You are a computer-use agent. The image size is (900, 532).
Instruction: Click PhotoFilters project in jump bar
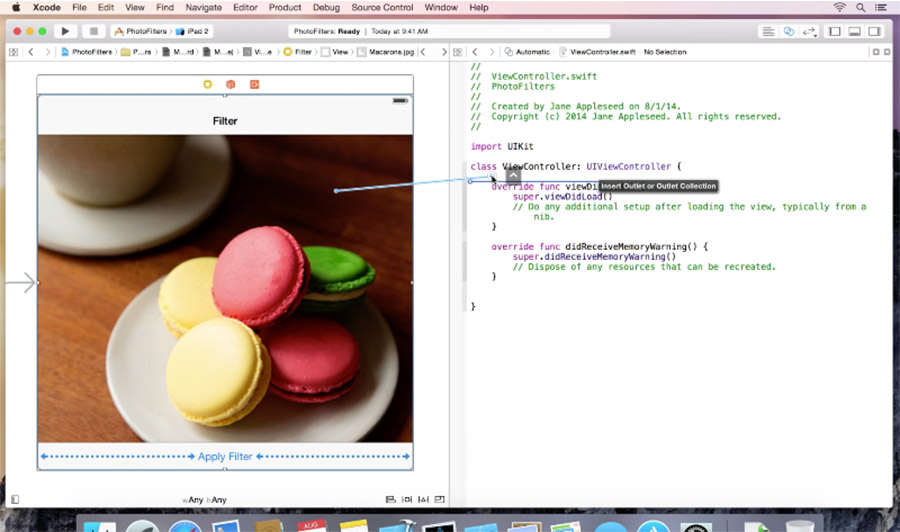click(87, 52)
